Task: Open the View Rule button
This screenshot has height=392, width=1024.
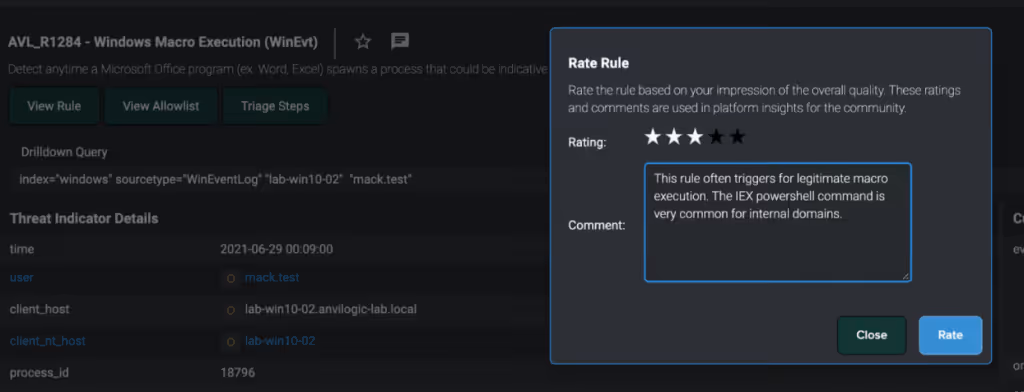Action: (54, 106)
